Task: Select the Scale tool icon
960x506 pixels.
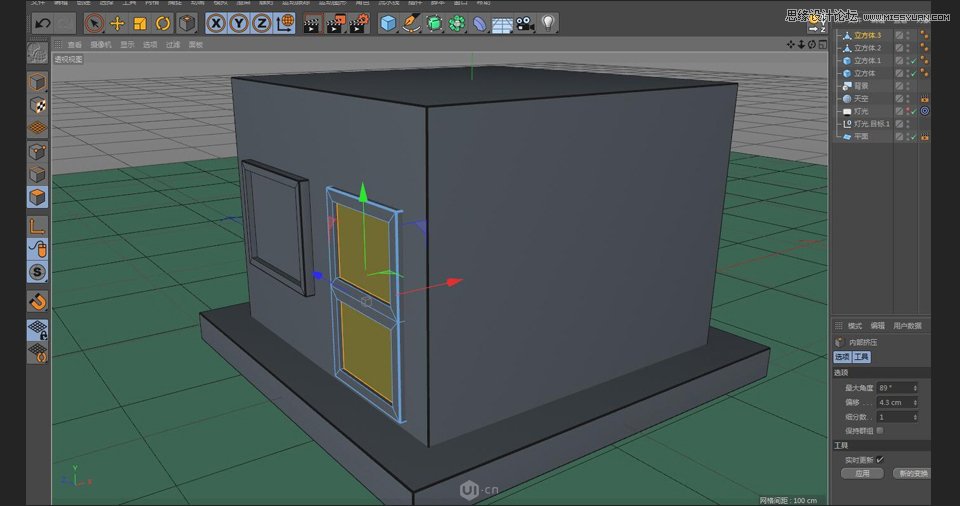Action: tap(140, 24)
